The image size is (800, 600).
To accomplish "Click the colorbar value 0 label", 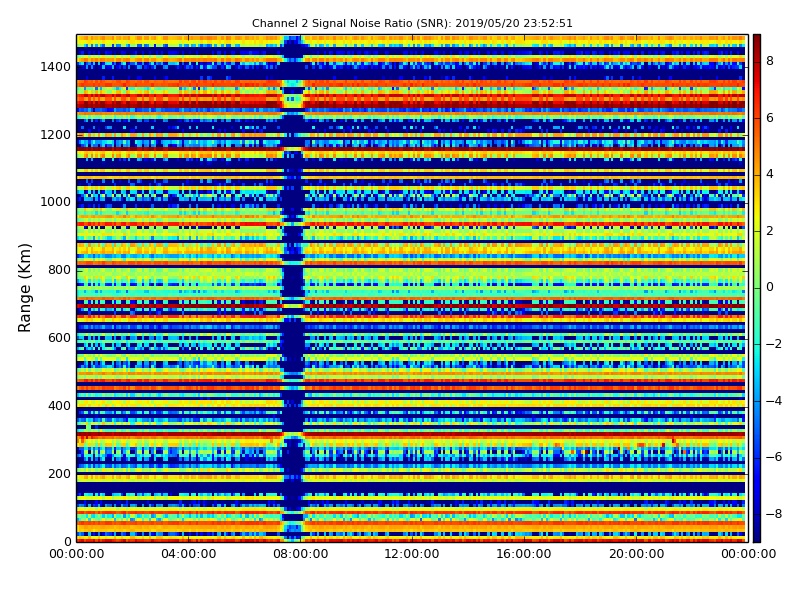I will pyautogui.click(x=770, y=287).
